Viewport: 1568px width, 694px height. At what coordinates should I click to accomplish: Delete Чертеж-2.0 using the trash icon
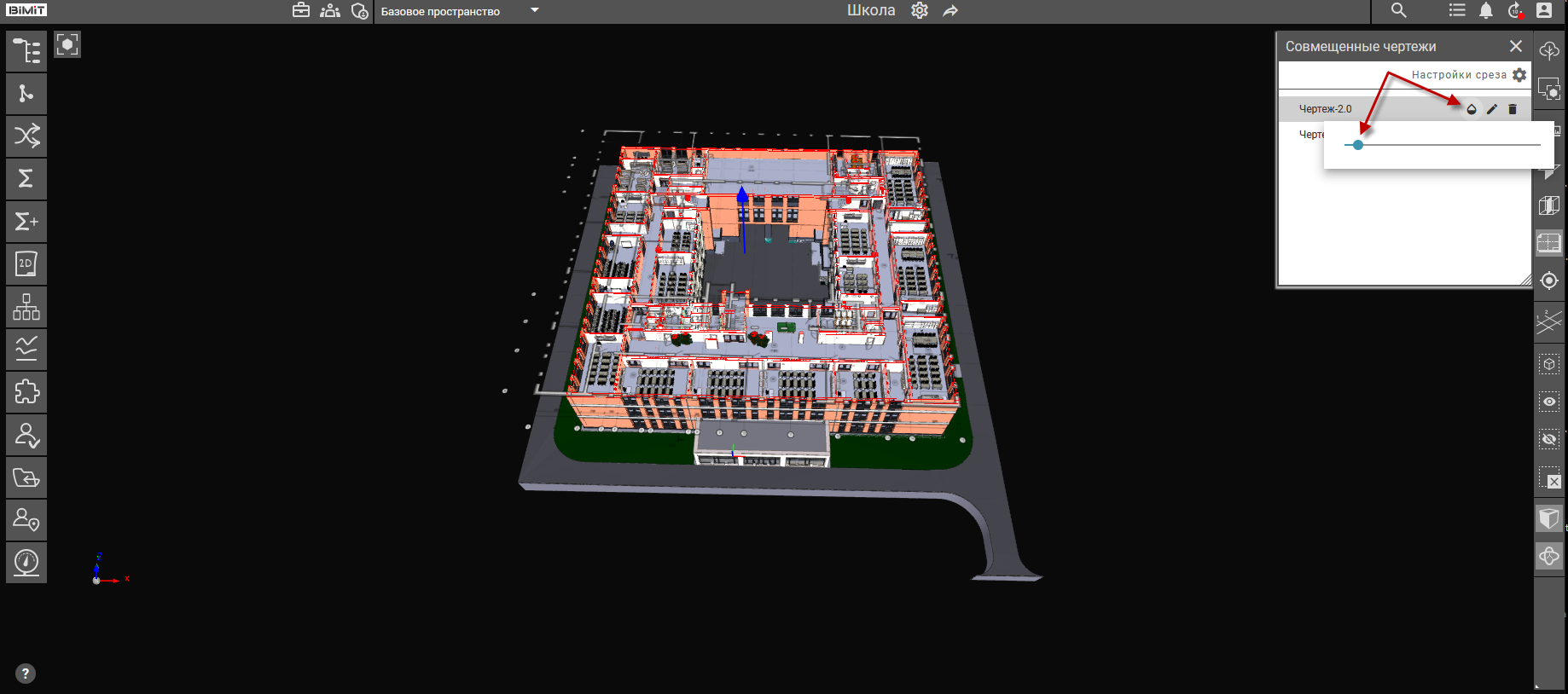[x=1513, y=109]
